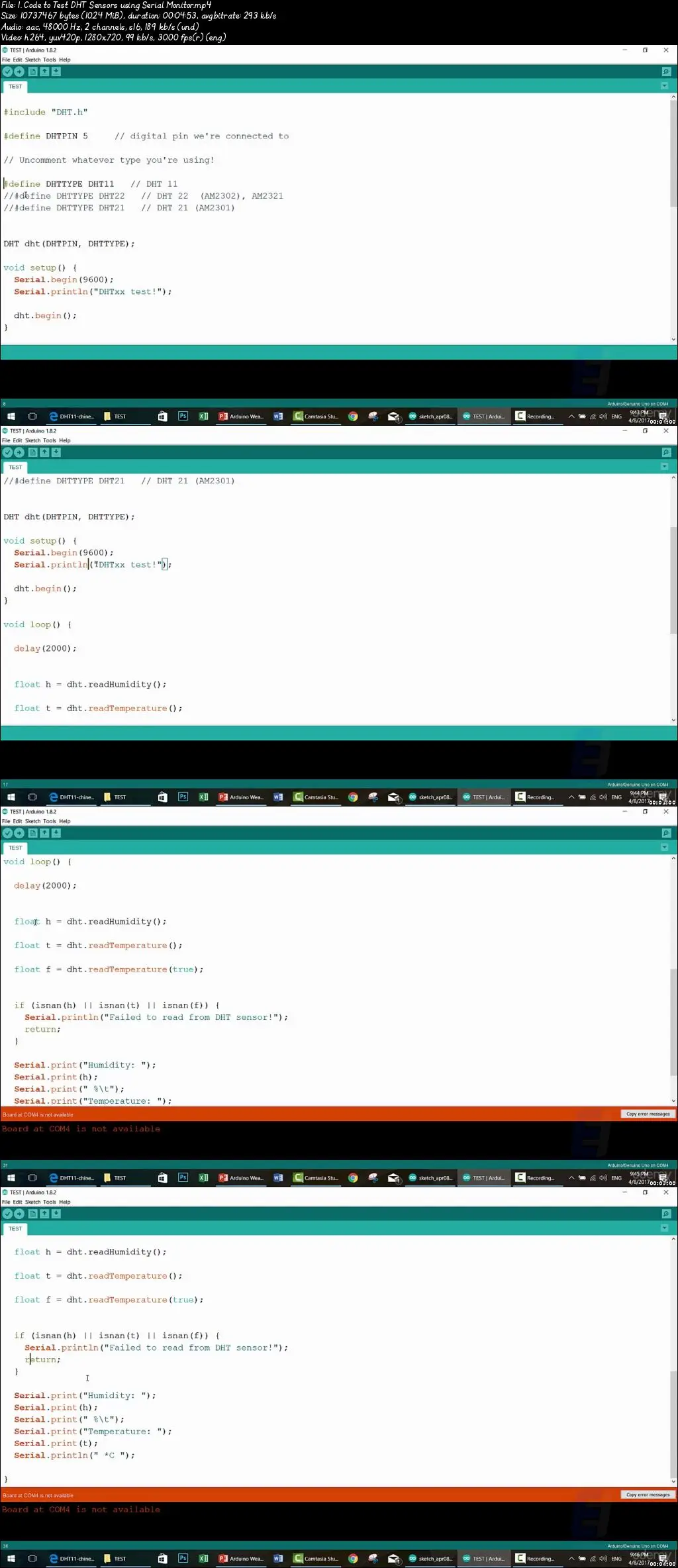Click editor scrollbar thumb in first frame
Viewport: 678px width, 1568px height.
click(x=673, y=152)
